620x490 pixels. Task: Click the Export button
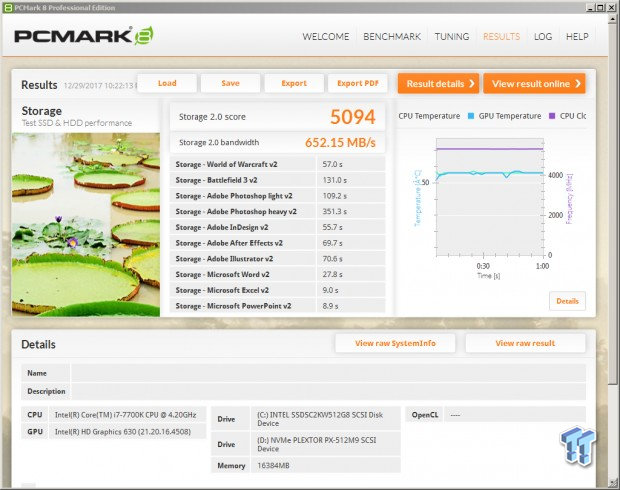pos(294,83)
